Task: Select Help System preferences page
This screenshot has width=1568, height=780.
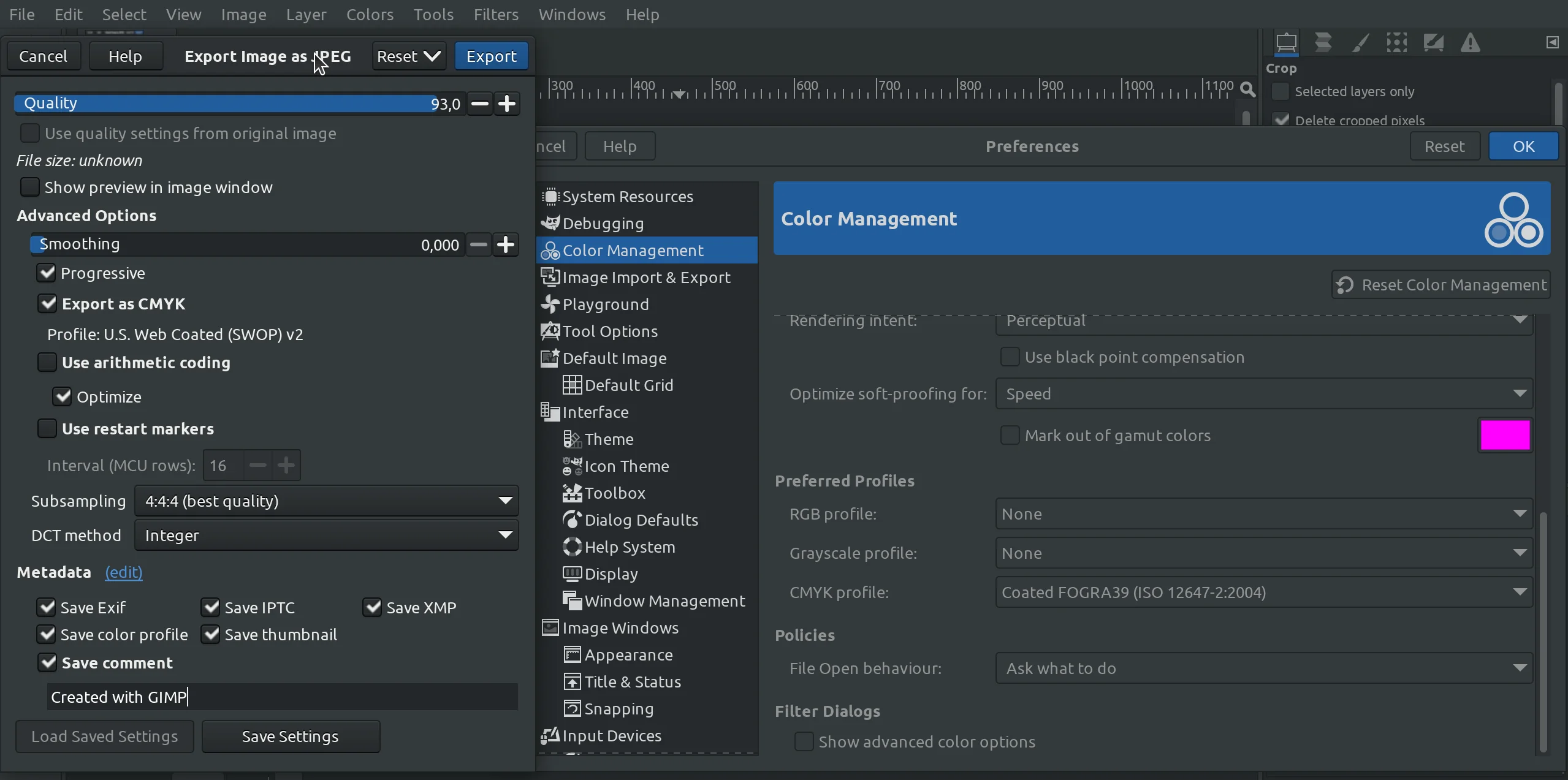Action: coord(647,547)
